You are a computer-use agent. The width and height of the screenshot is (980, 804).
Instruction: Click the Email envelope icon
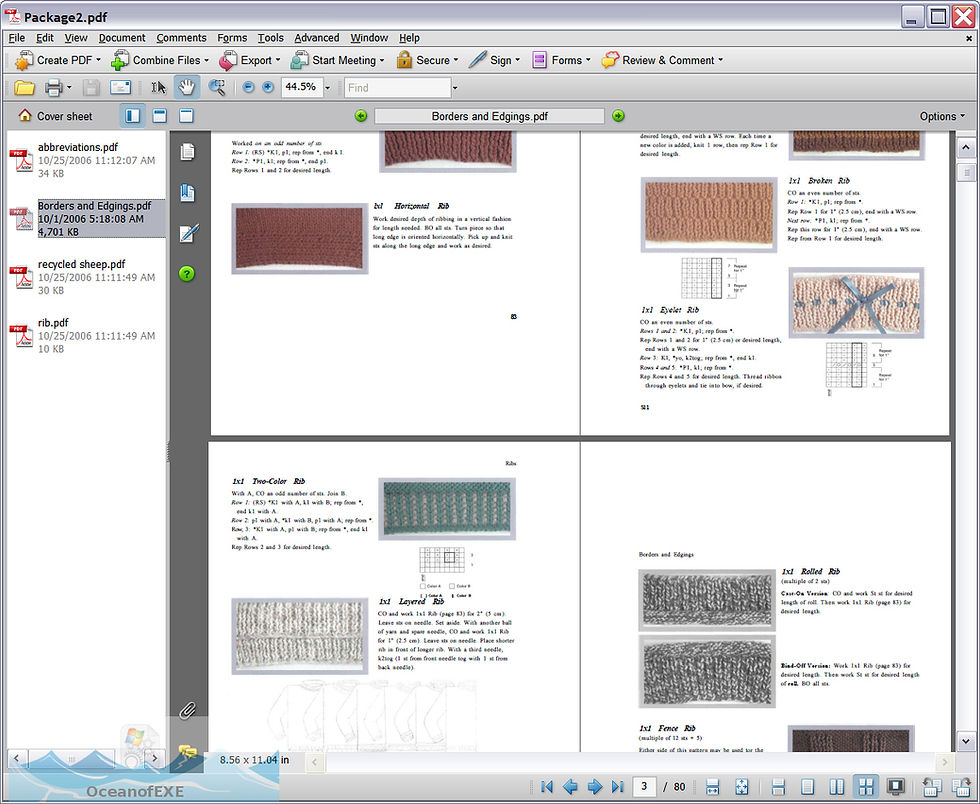120,88
